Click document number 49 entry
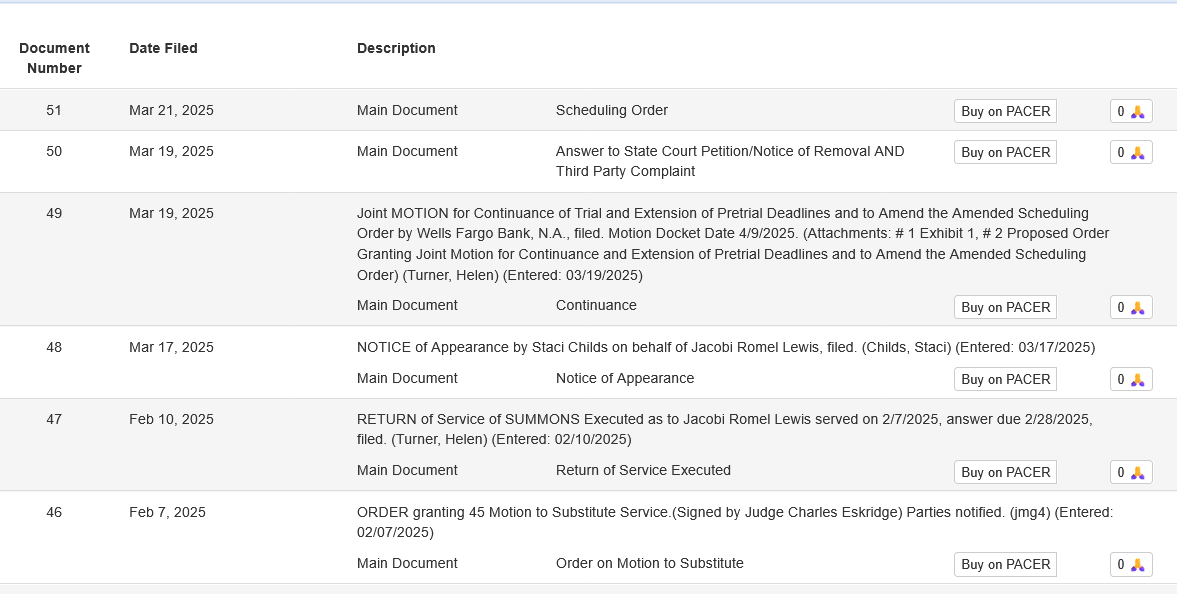 tap(54, 213)
